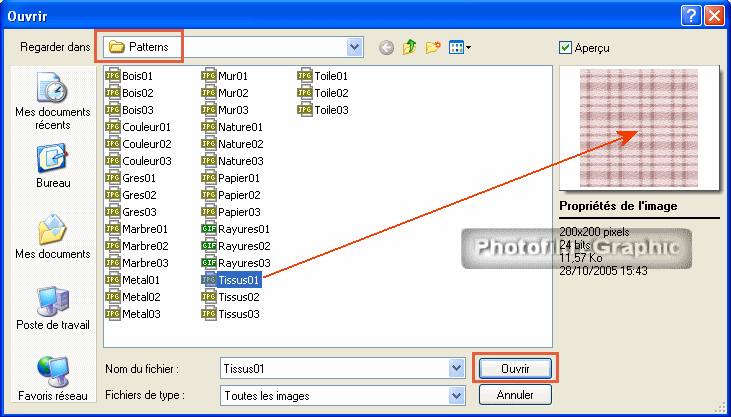Open Favoris réseau shortcut

(52, 378)
